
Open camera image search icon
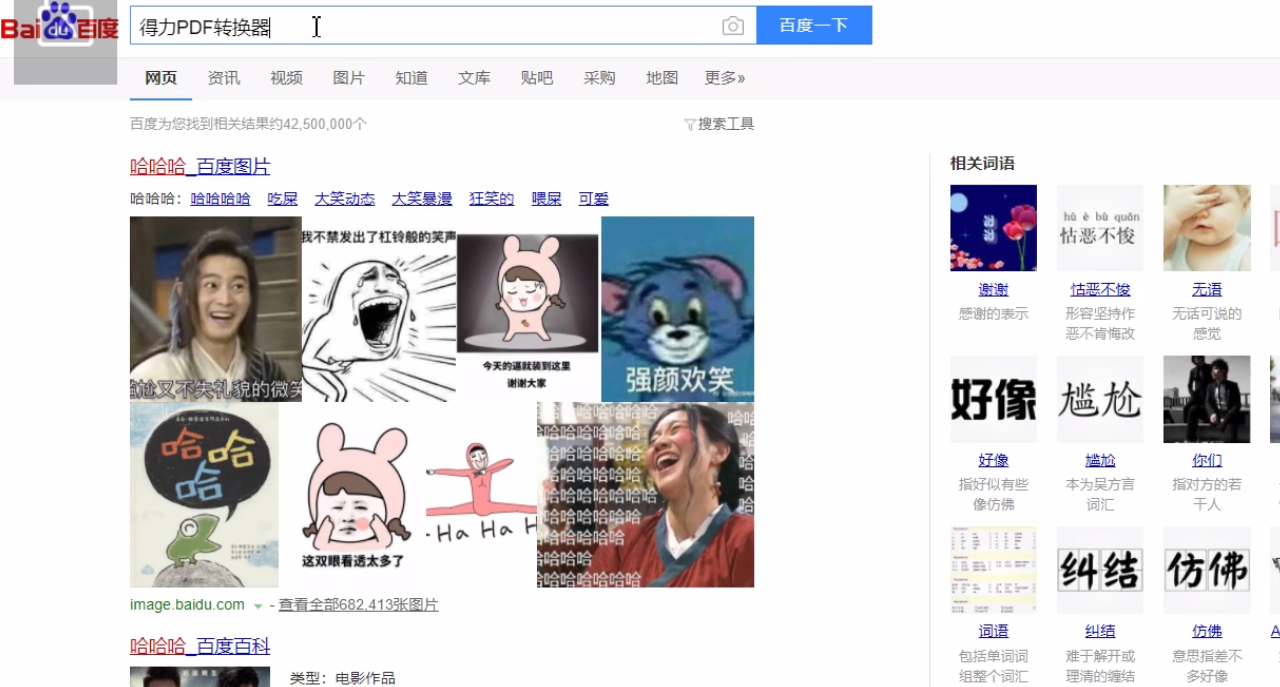(733, 26)
